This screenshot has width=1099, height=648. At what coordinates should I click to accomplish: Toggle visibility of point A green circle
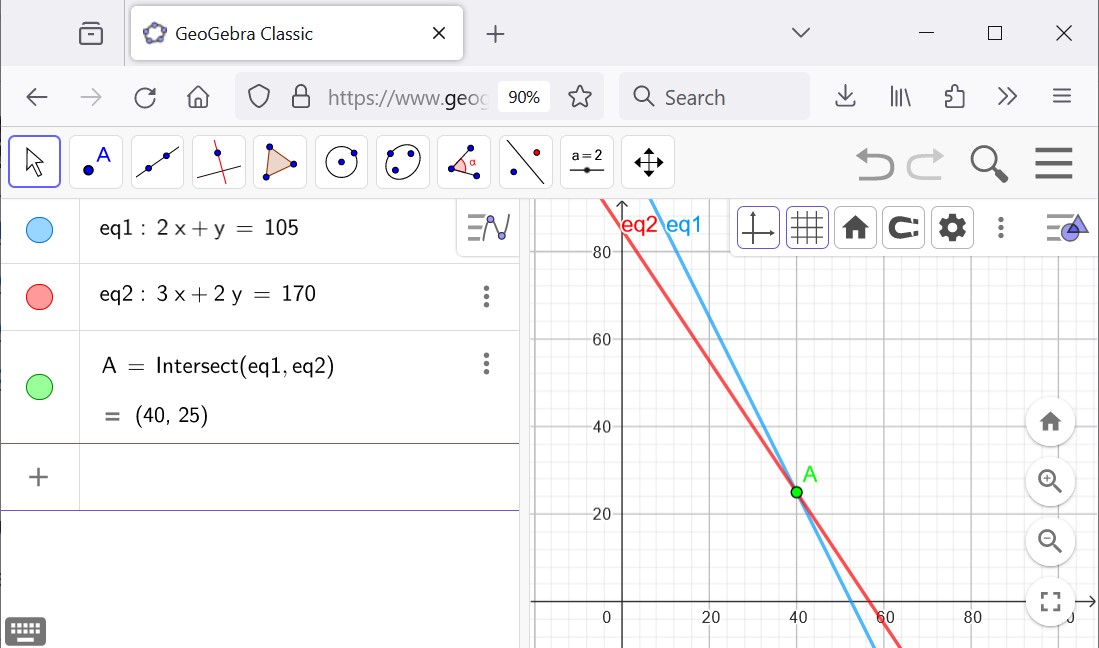coord(39,387)
